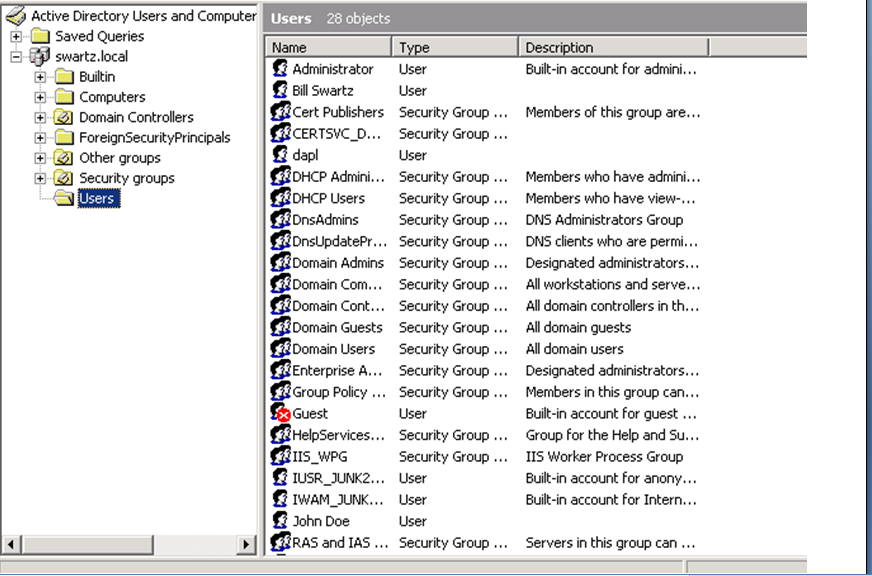This screenshot has width=872, height=576.
Task: Sort list by Type column header
Action: pos(455,47)
